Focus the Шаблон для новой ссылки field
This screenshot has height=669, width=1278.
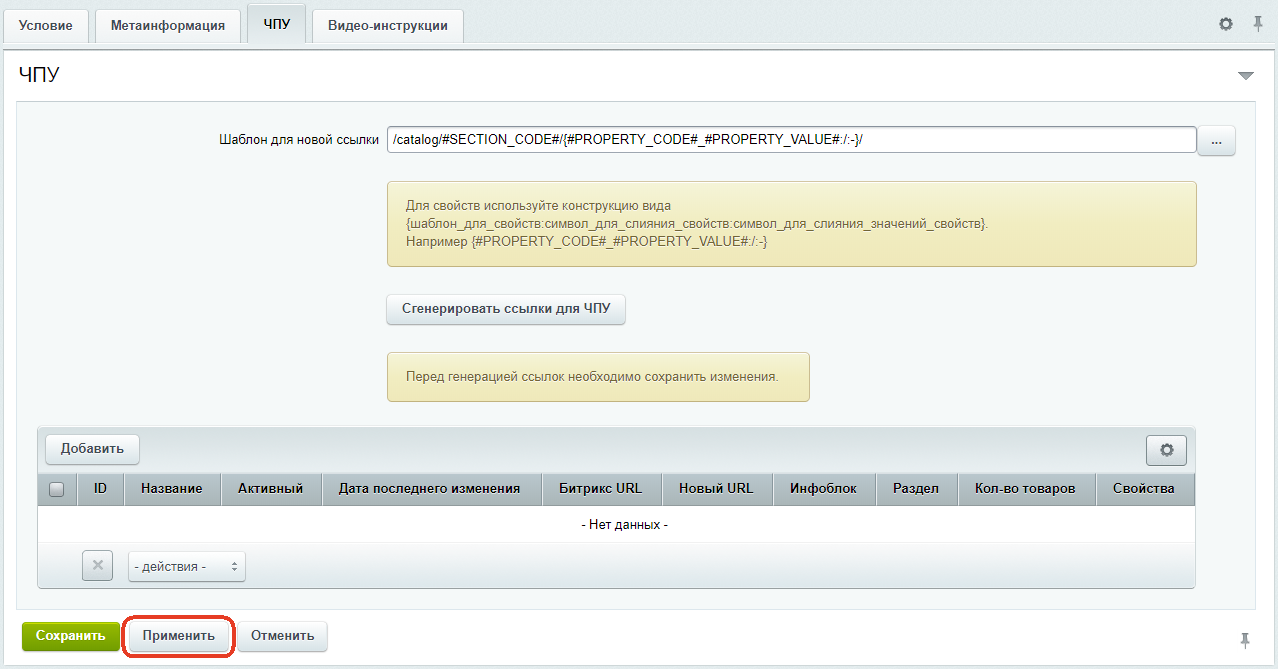coord(792,139)
